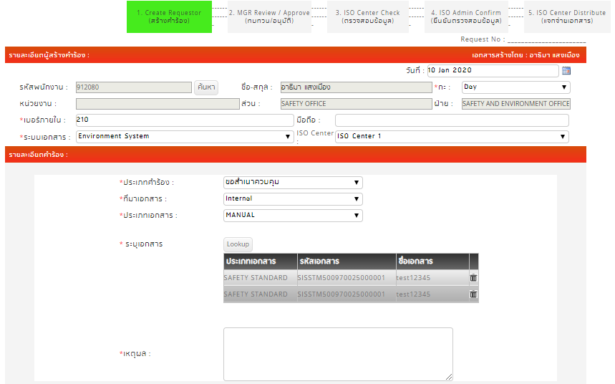615x384 pixels.
Task: Go to step 2 MGR Review / Approve
Action: coord(269,17)
